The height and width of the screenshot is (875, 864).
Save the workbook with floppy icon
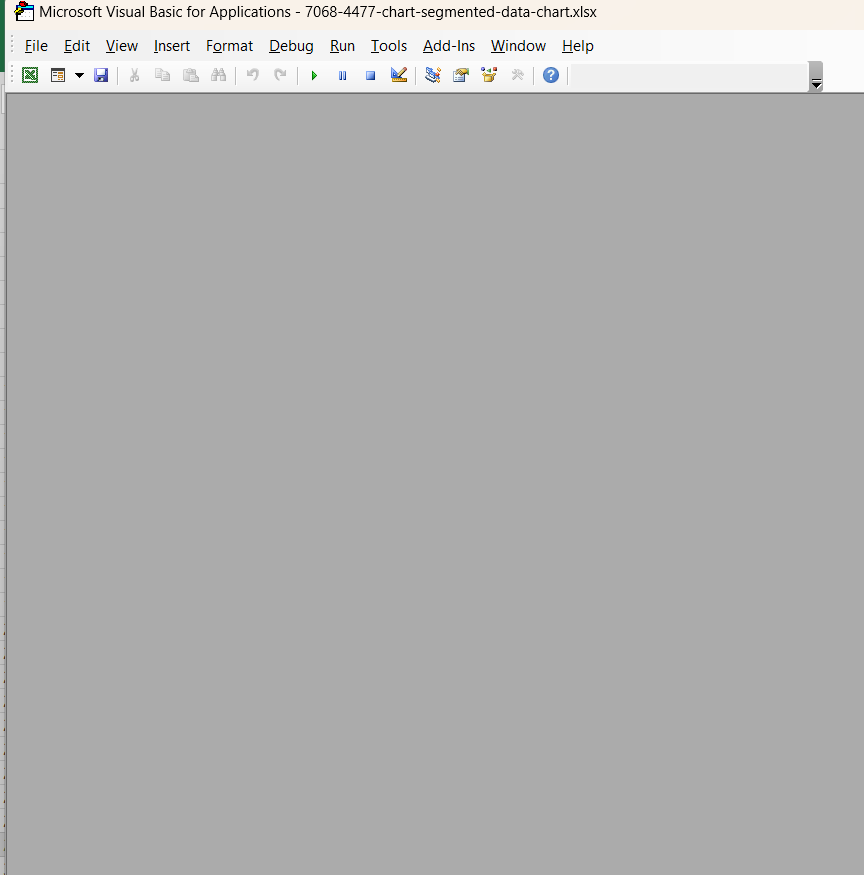coord(101,75)
